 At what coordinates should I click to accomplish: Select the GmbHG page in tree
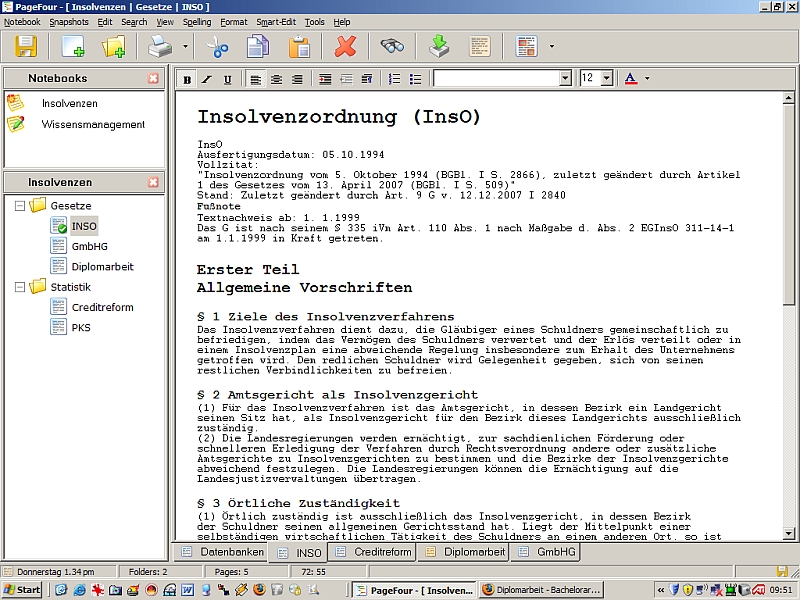coord(89,246)
